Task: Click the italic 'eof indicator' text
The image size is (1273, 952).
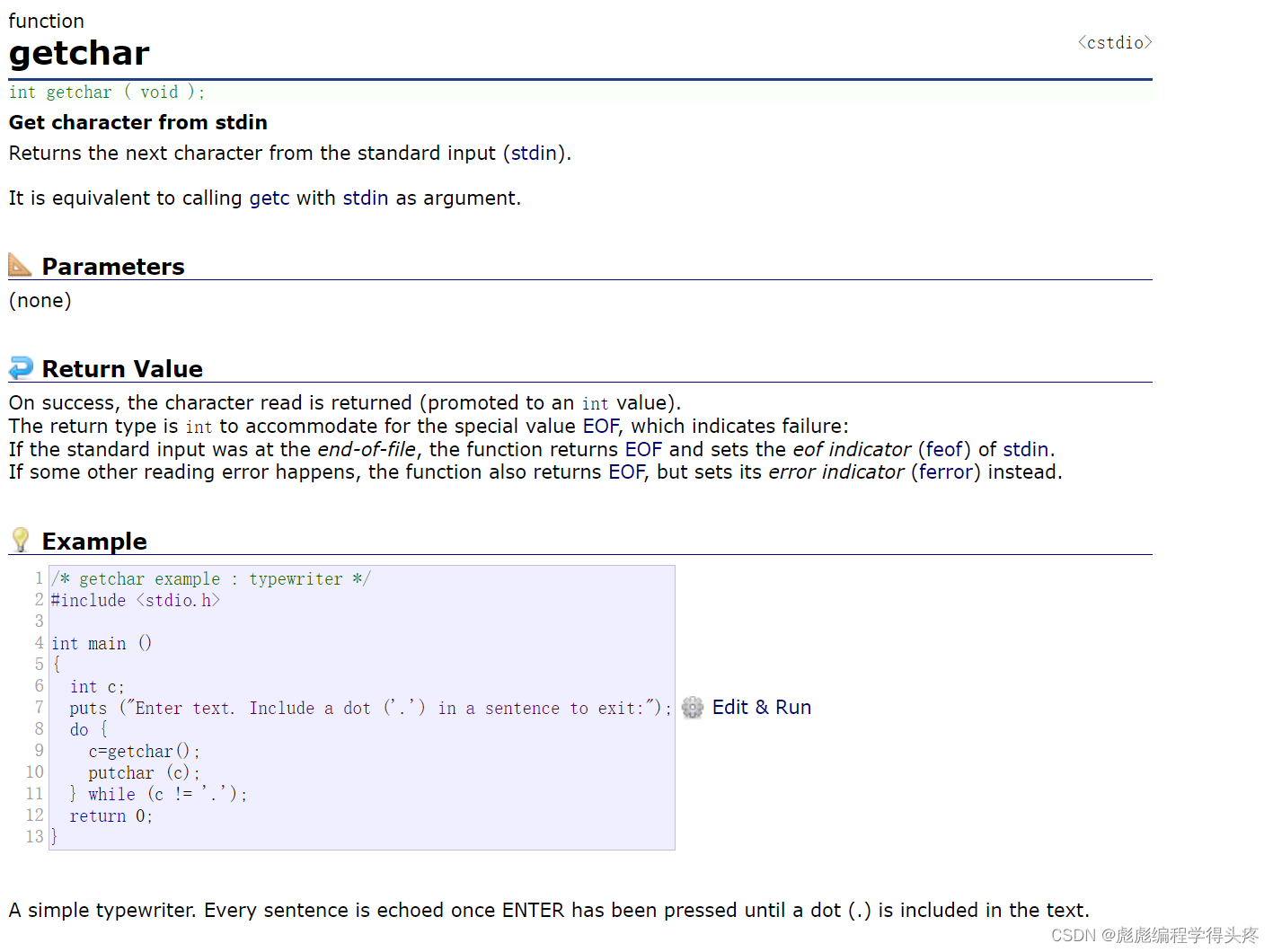Action: pyautogui.click(x=852, y=450)
